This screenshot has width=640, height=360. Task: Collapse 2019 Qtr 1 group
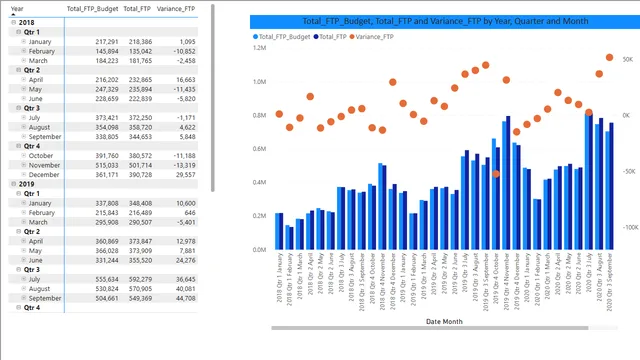(18, 193)
